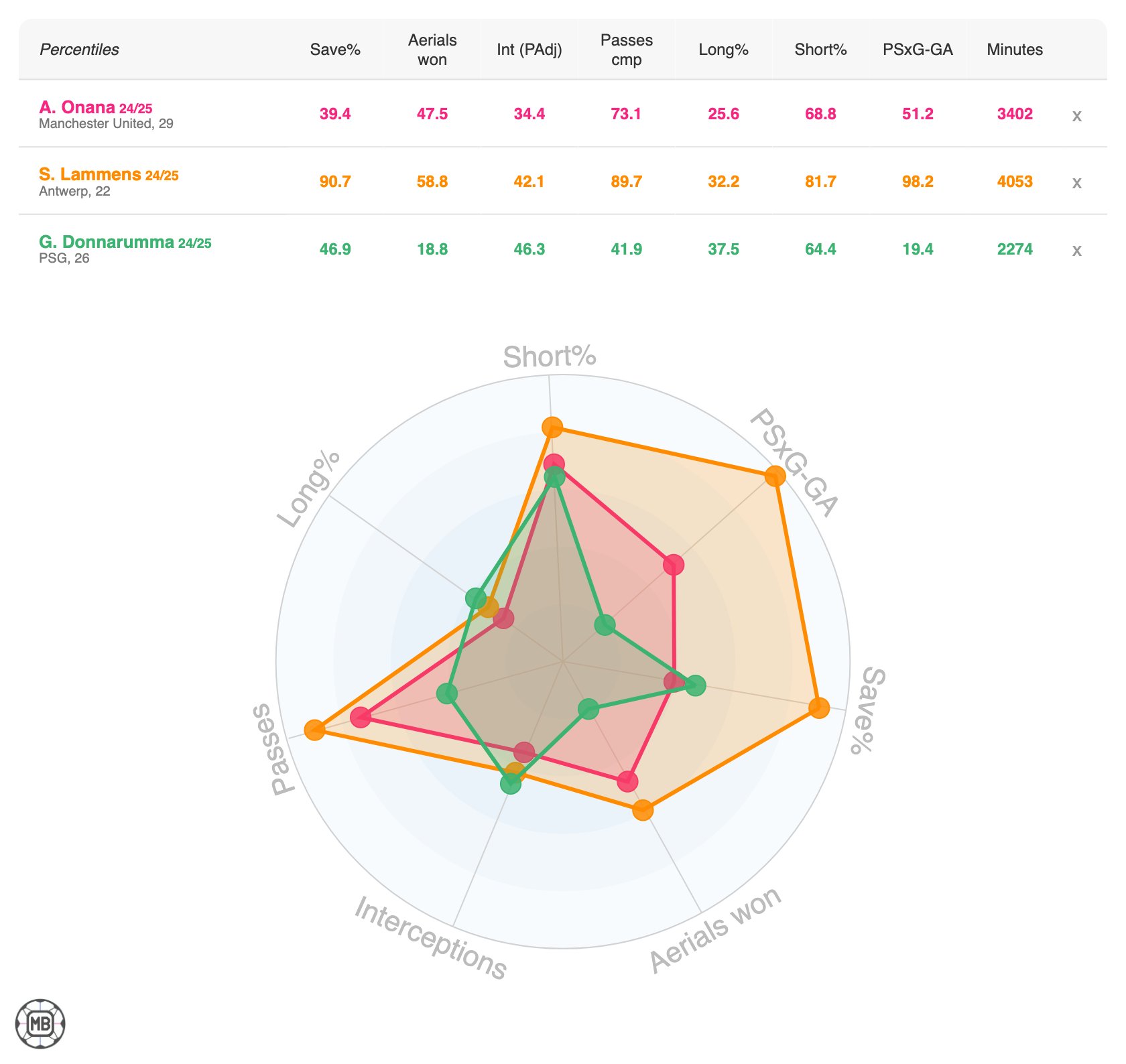The height and width of the screenshot is (1064, 1126).
Task: Click the Minutes column header
Action: click(1015, 50)
